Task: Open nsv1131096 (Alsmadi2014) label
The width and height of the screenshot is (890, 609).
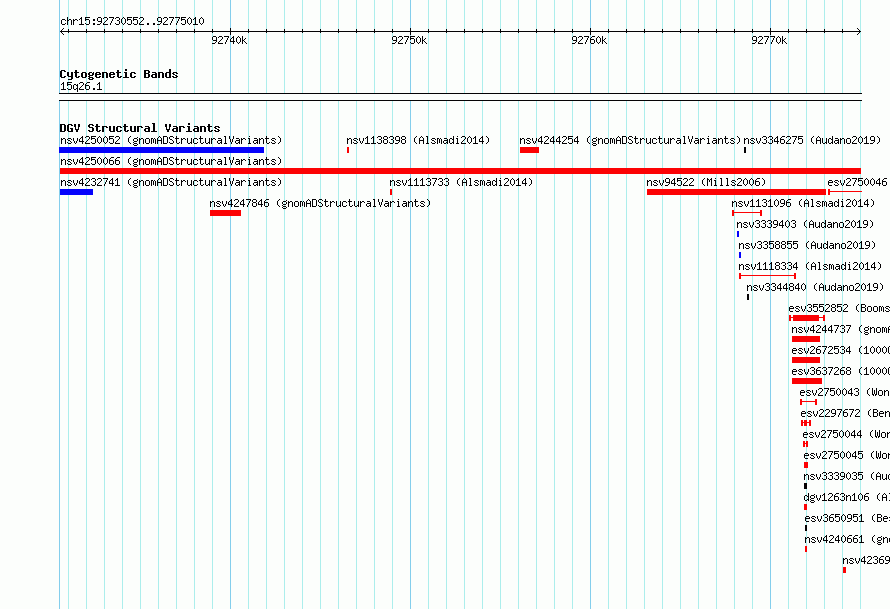Action: (x=803, y=203)
